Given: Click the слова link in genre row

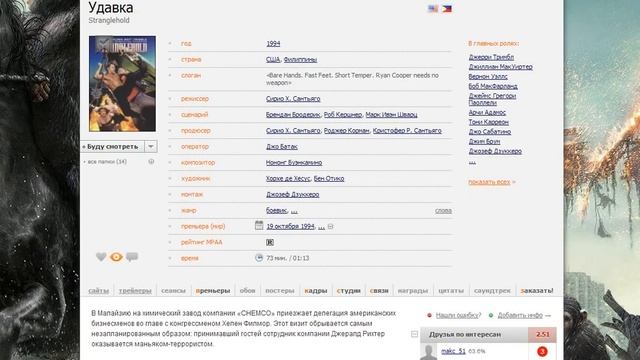Looking at the screenshot, I should (443, 211).
